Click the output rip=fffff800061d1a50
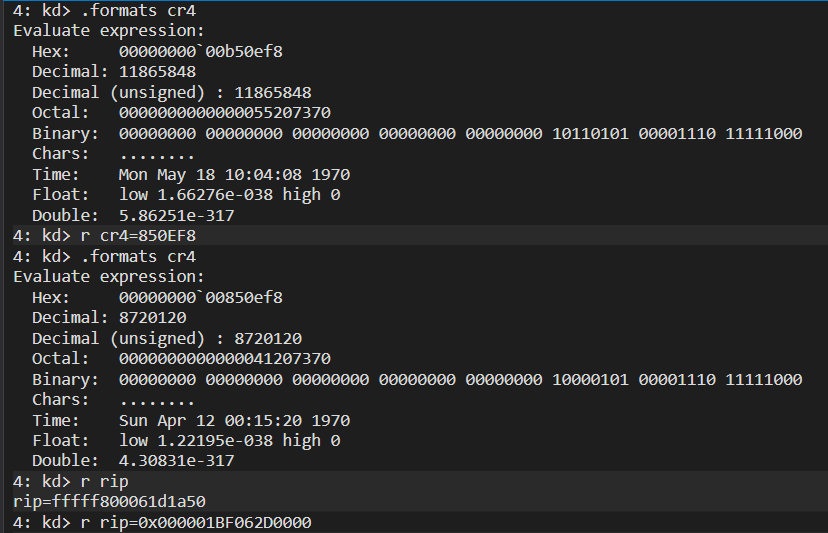This screenshot has width=828, height=533. point(109,502)
